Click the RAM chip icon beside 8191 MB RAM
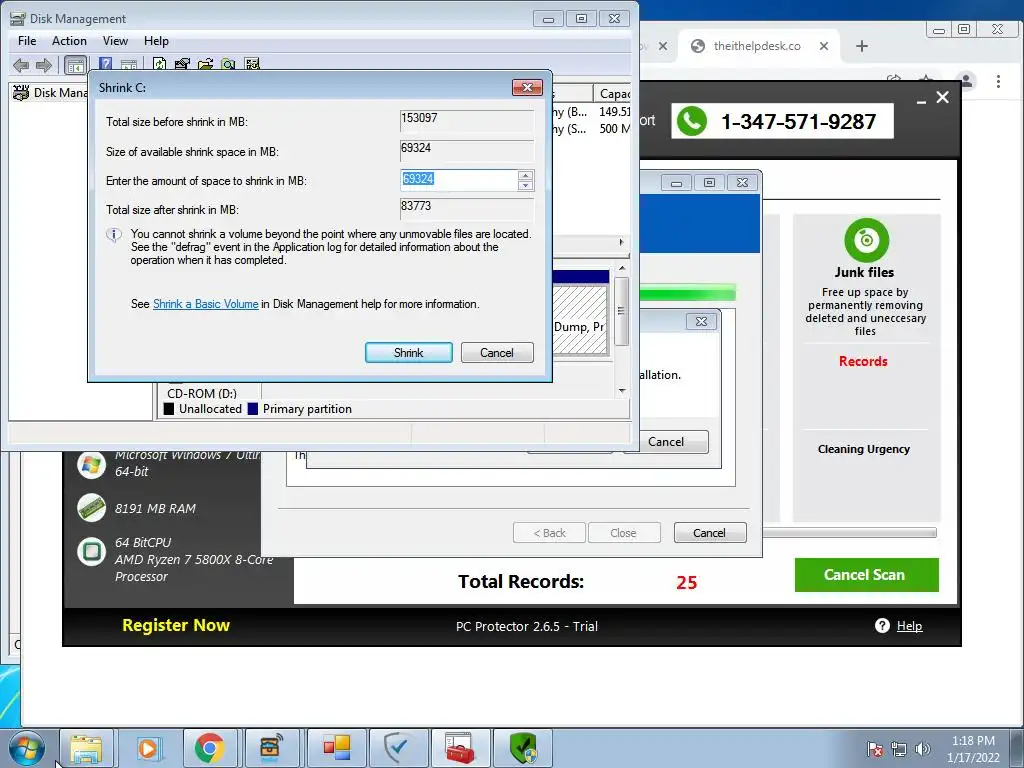Image resolution: width=1024 pixels, height=768 pixels. 91,508
